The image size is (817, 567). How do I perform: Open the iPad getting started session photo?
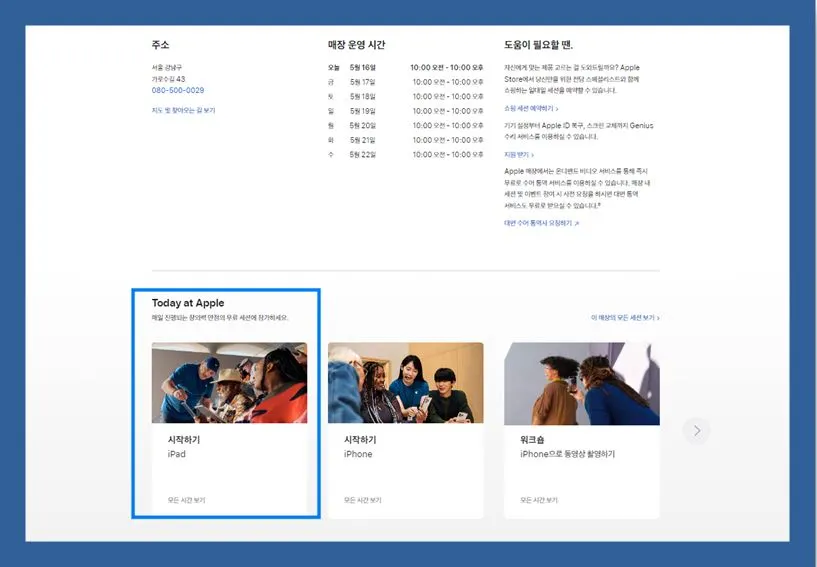pyautogui.click(x=229, y=383)
